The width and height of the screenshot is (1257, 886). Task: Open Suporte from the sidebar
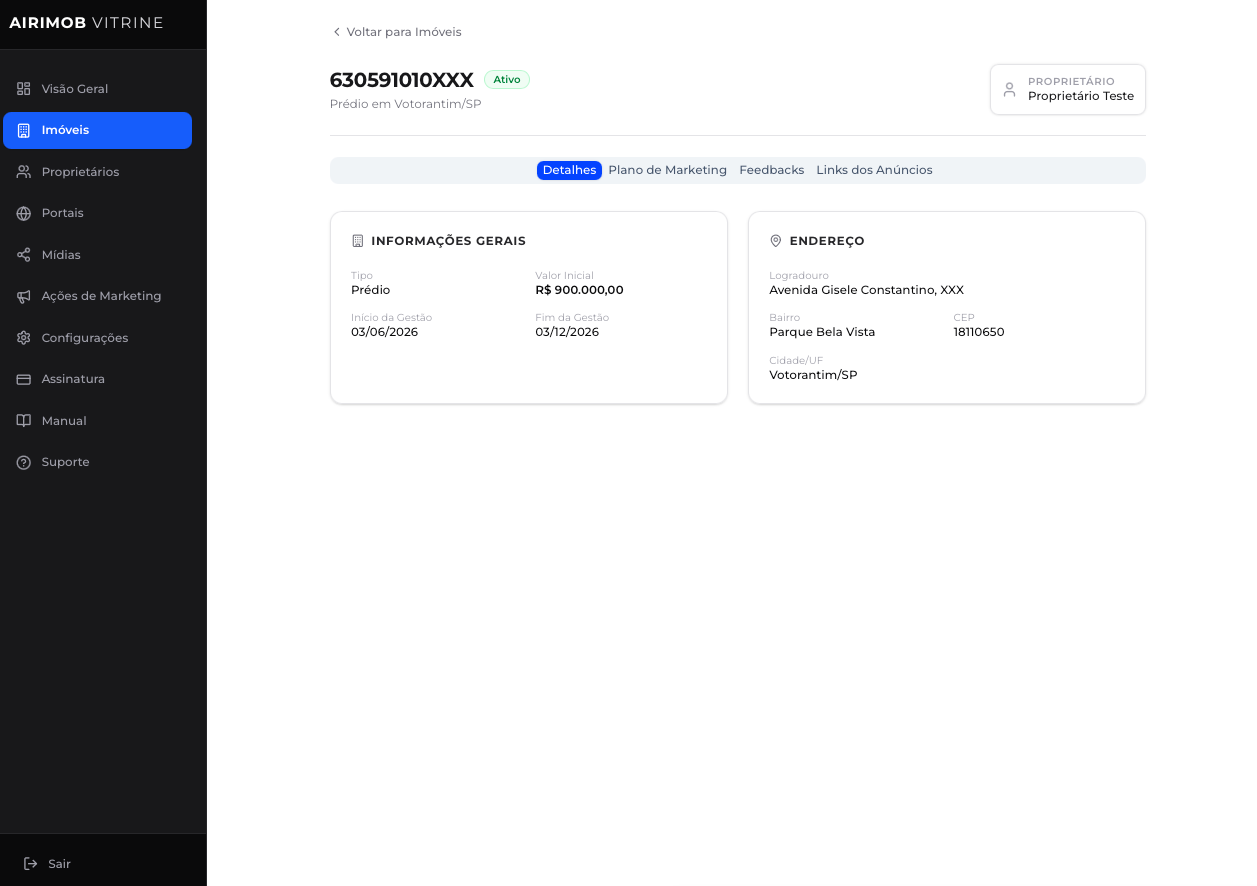tap(97, 462)
